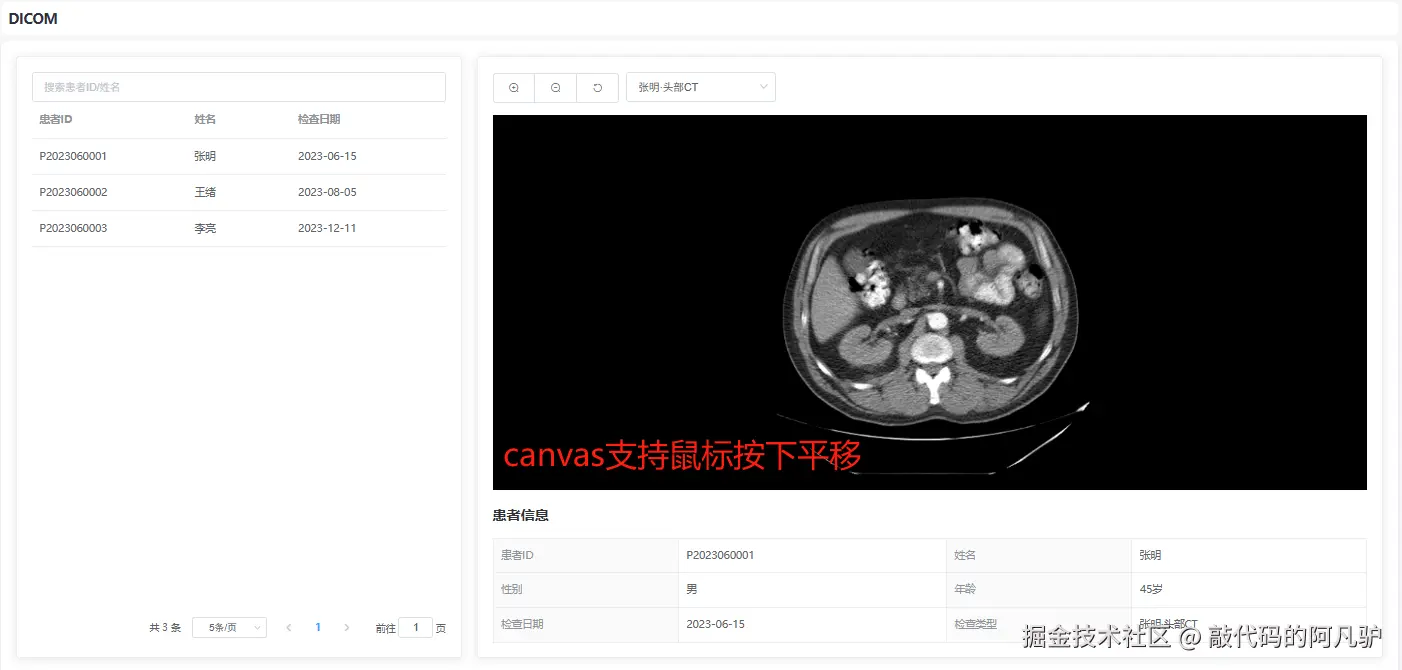Go to the previous page arrow
This screenshot has width=1402, height=670.
289,628
